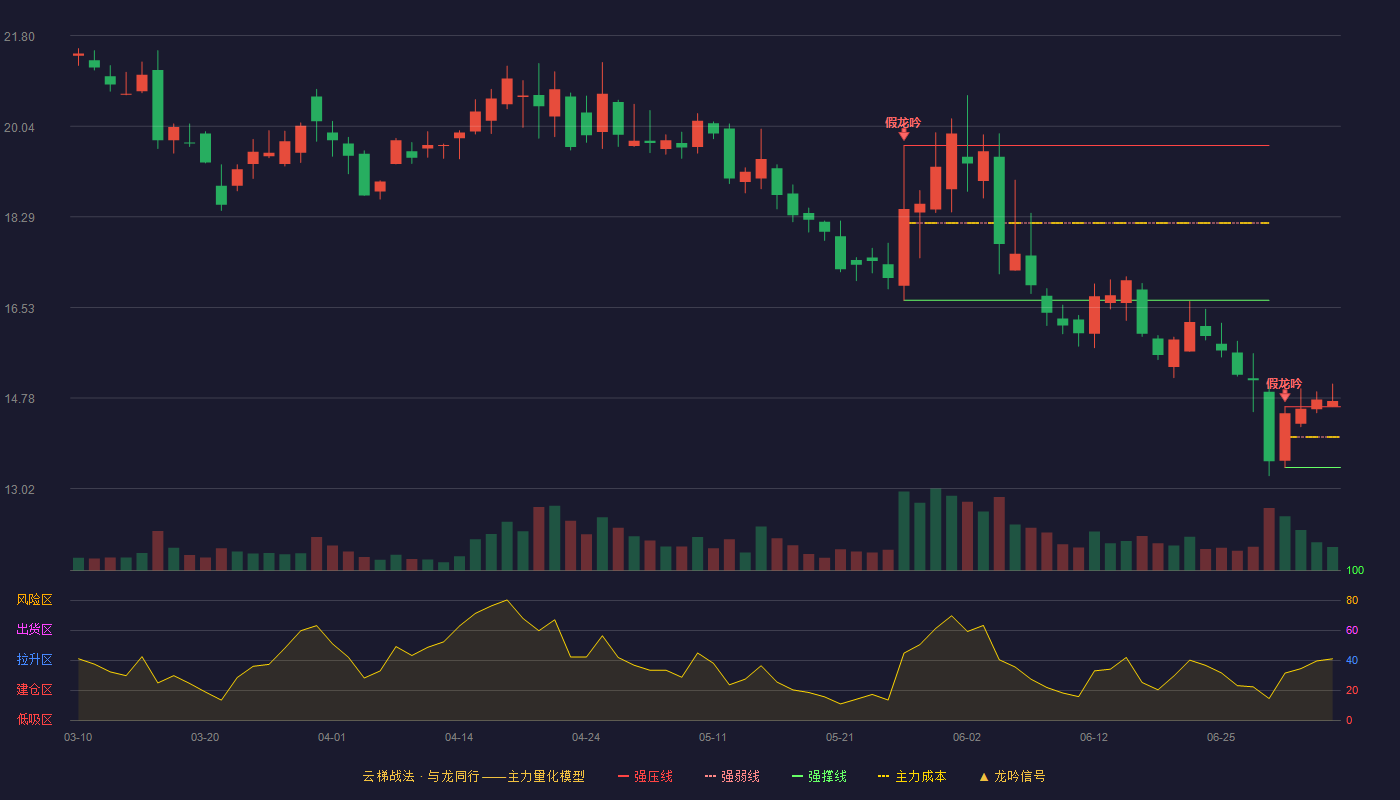1400x800 pixels.
Task: Toggle the 强撑线 legend entry
Action: tap(819, 776)
